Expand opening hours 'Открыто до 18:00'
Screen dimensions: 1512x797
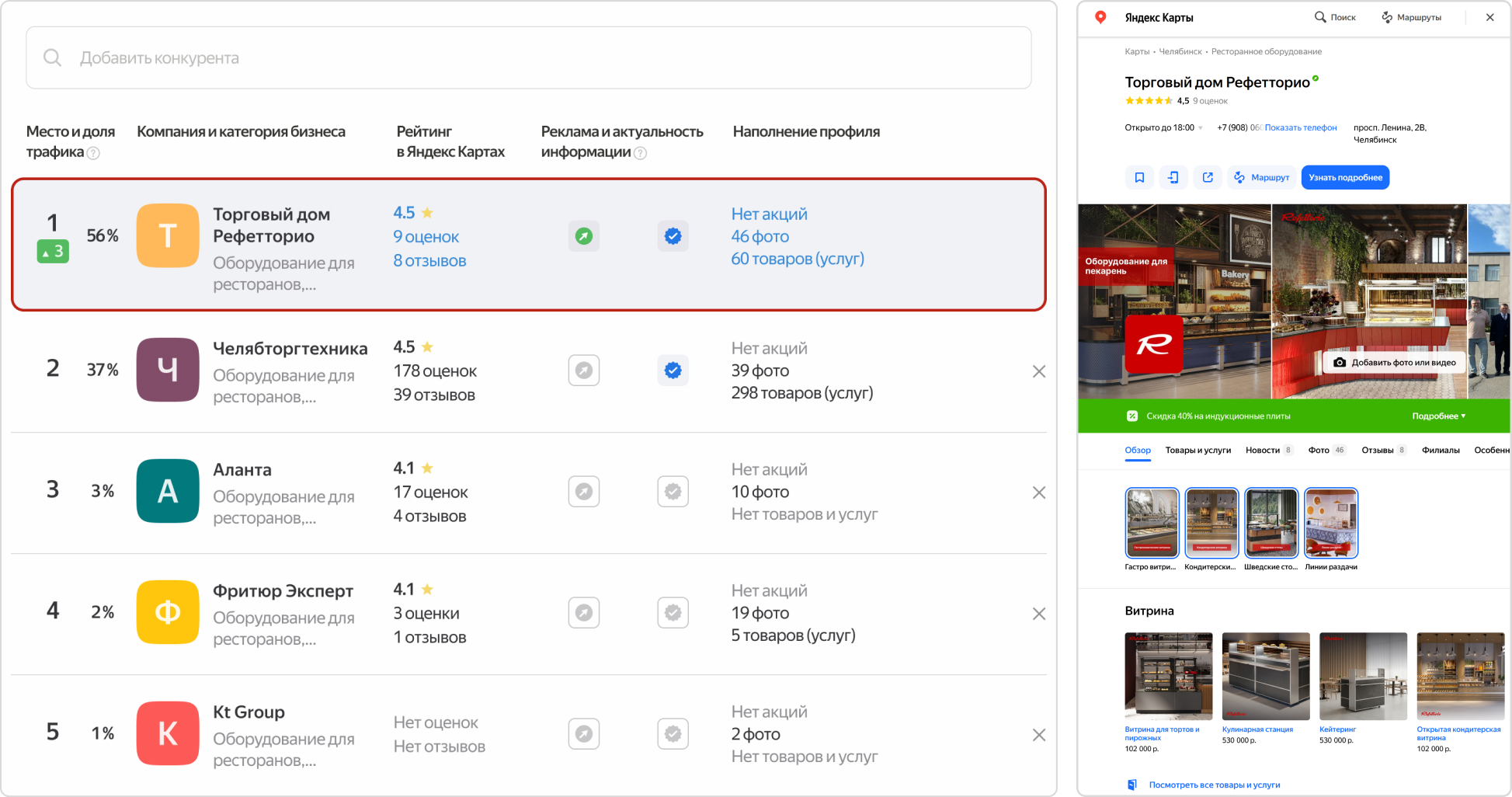point(1163,128)
